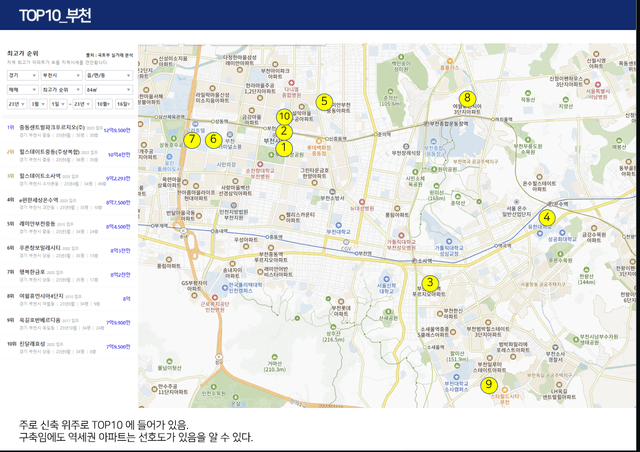Click the 12억9,500만 price value
The width and height of the screenshot is (640, 452).
click(117, 130)
